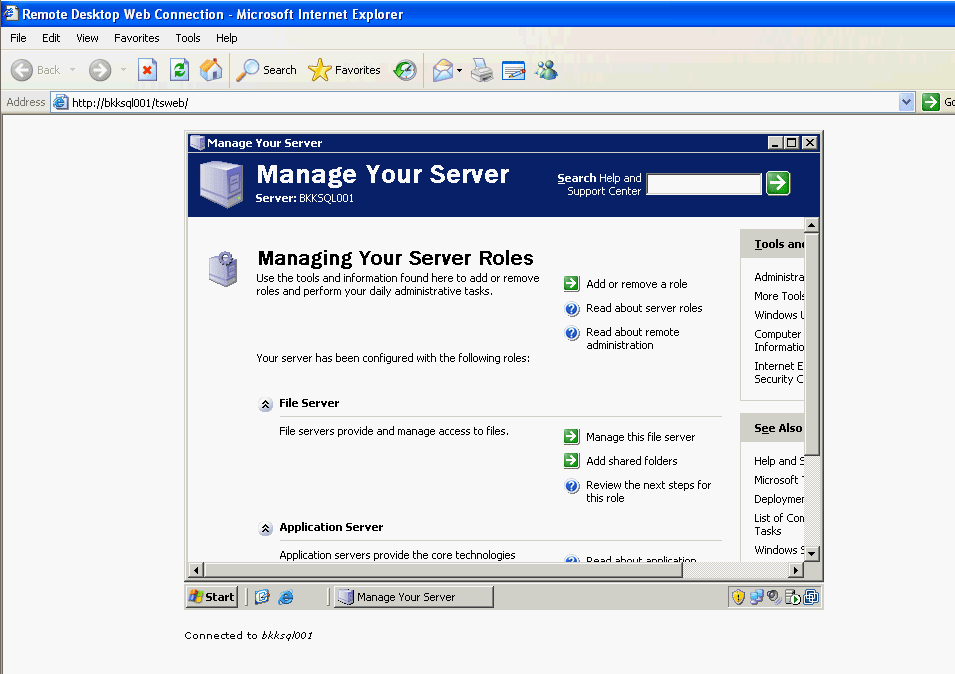Click the yellow security shield tray icon
Image resolution: width=955 pixels, height=674 pixels.
[738, 597]
